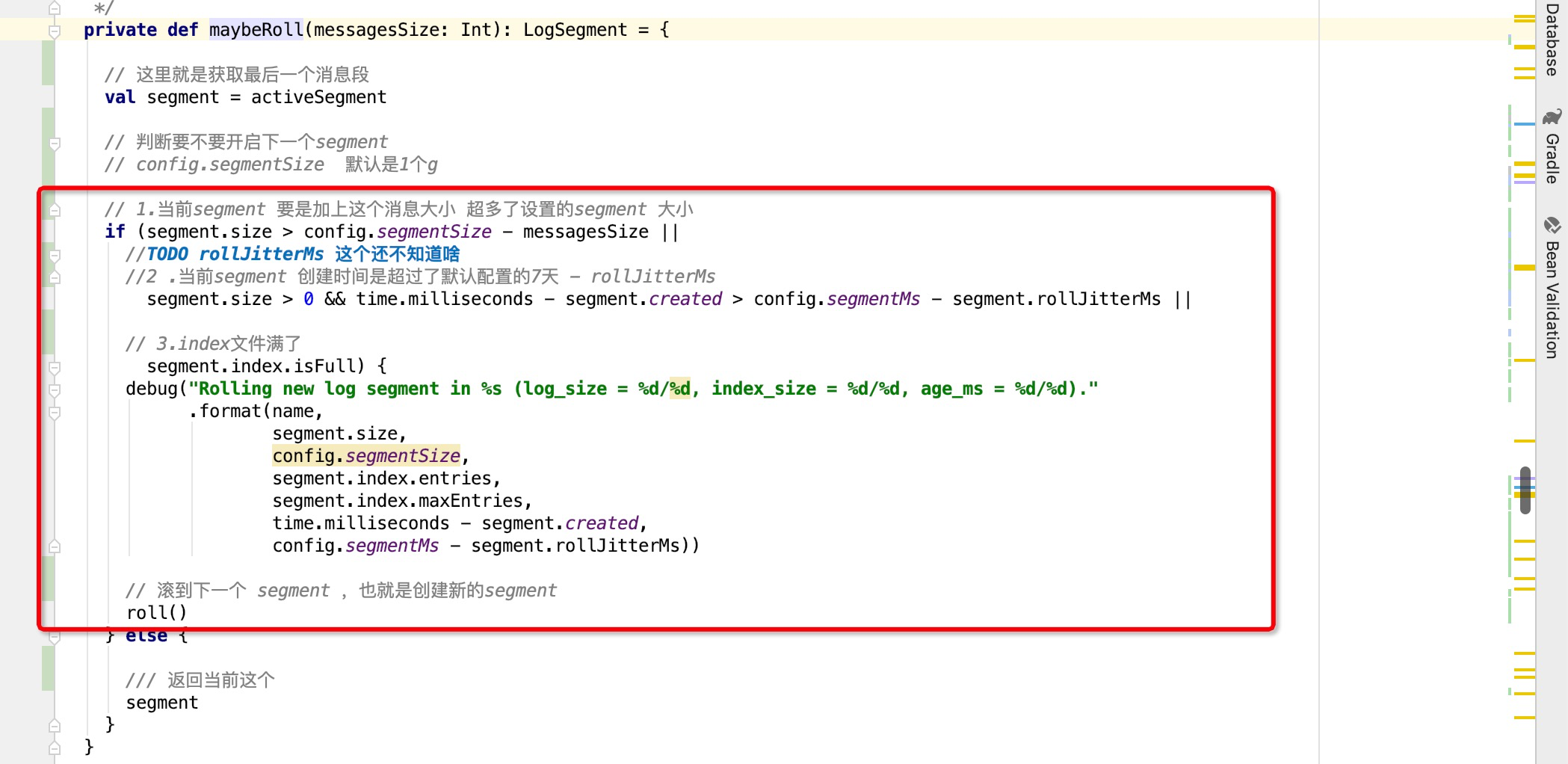Image resolution: width=1568 pixels, height=764 pixels.
Task: Click the 'LogSegment' return type
Action: click(575, 30)
